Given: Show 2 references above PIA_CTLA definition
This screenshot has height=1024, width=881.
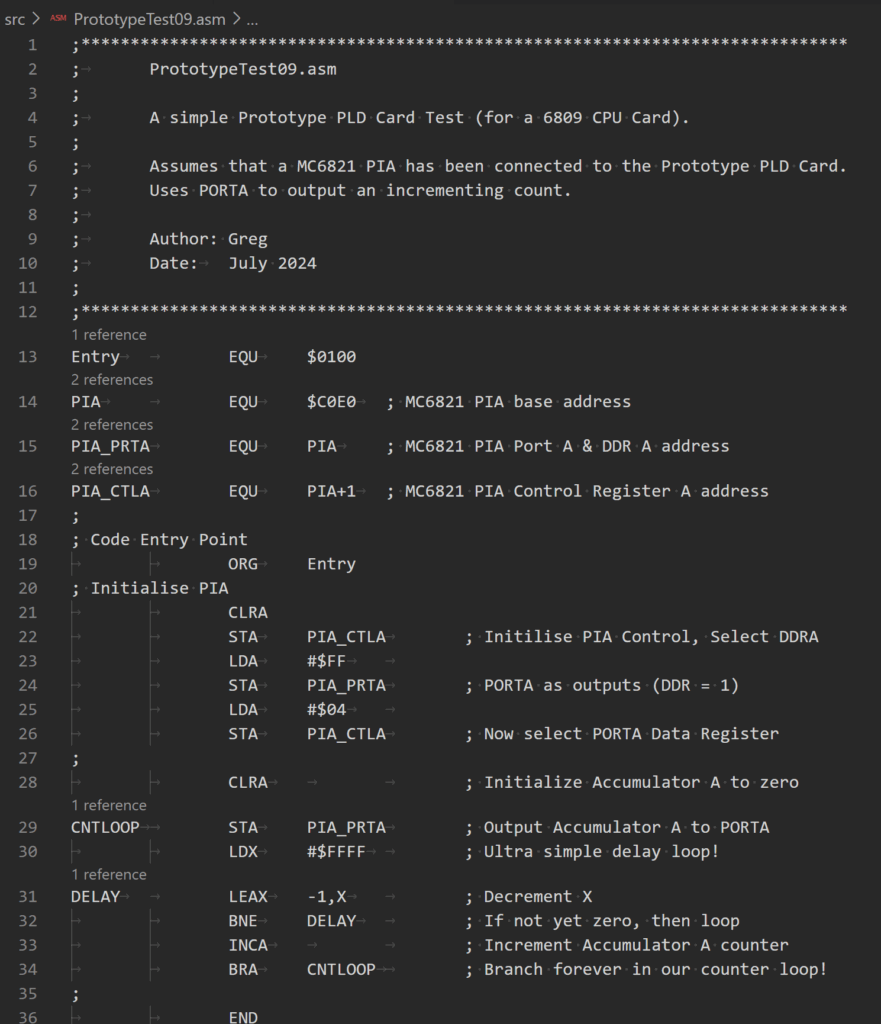Looking at the screenshot, I should tap(112, 470).
